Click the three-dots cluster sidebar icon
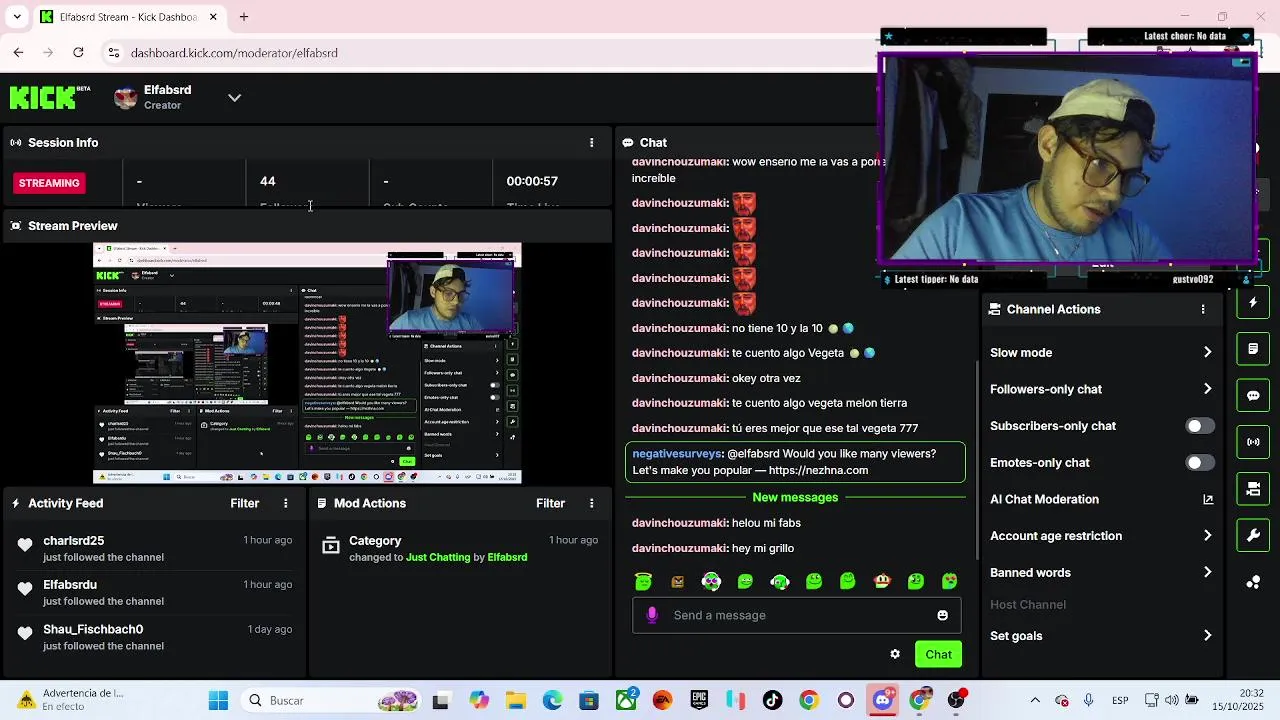Viewport: 1280px width, 720px height. coord(1253,582)
